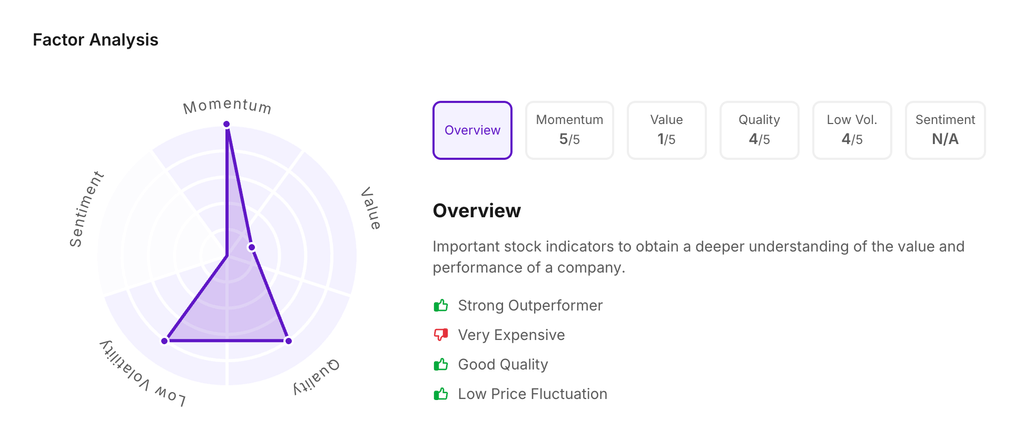Click the Strong Outperformer text
Viewport: 1024px width, 444px height.
pos(530,306)
